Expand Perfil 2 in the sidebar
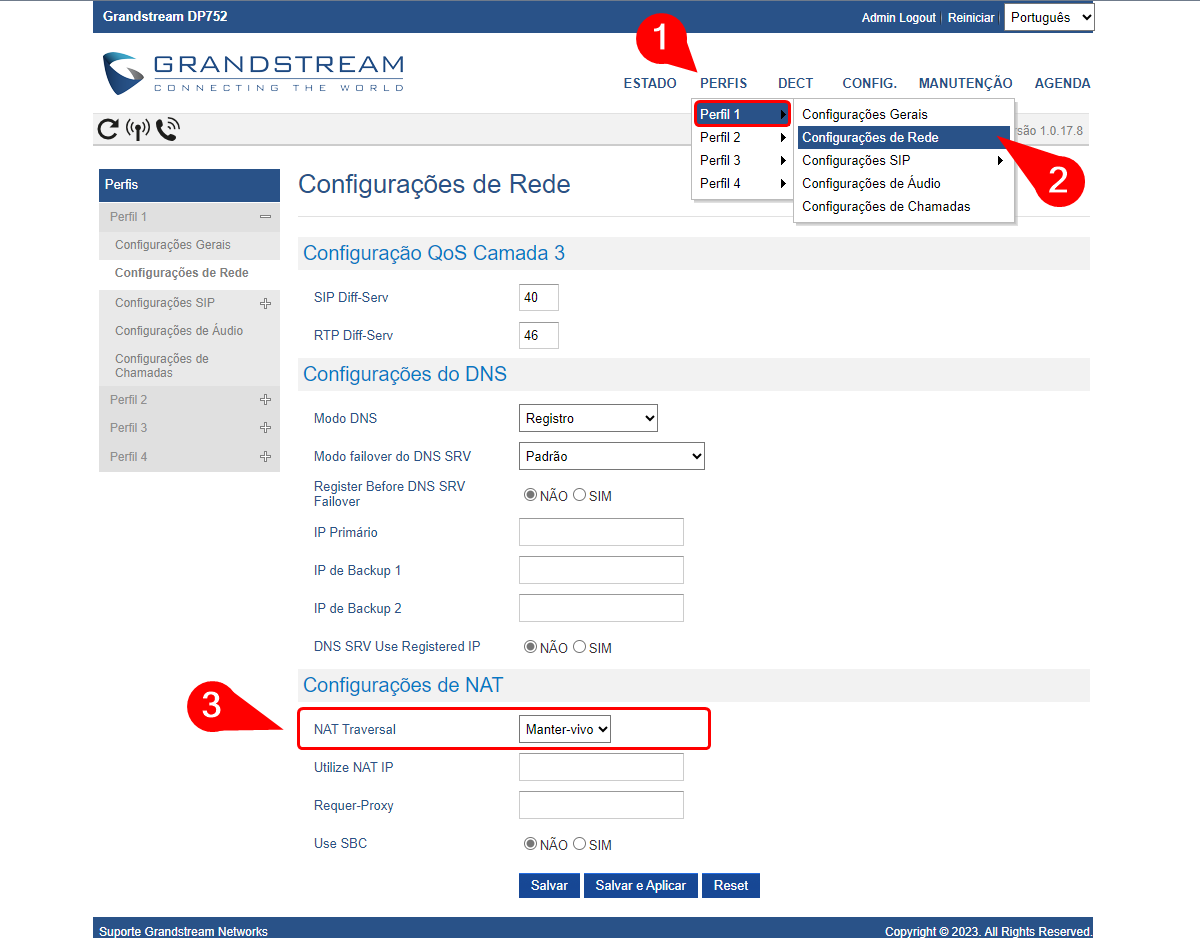Screen dimensions: 1200x938 (x=265, y=400)
